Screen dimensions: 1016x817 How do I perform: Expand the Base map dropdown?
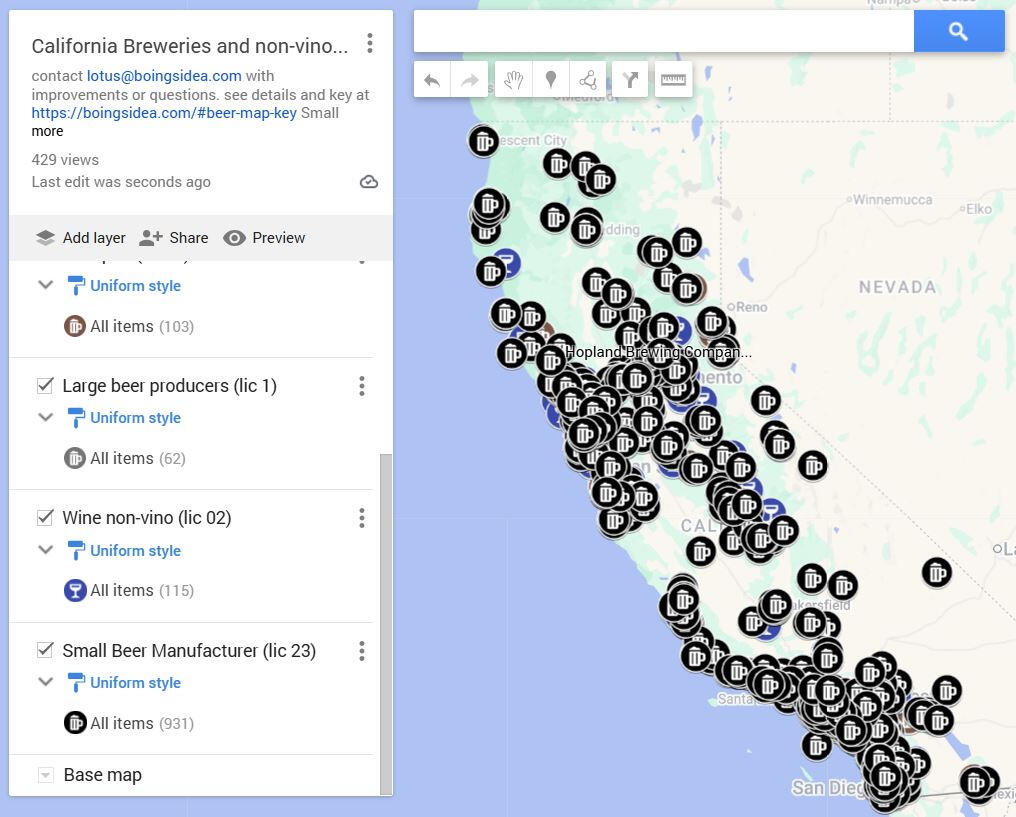coord(45,775)
